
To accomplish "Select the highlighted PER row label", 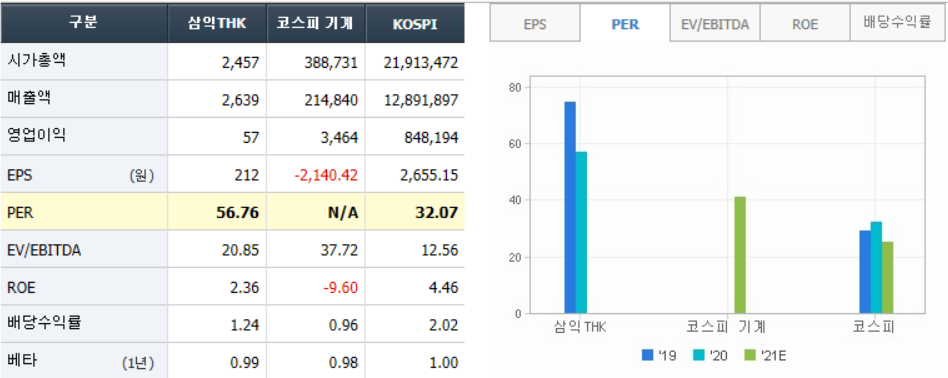I will tap(20, 213).
